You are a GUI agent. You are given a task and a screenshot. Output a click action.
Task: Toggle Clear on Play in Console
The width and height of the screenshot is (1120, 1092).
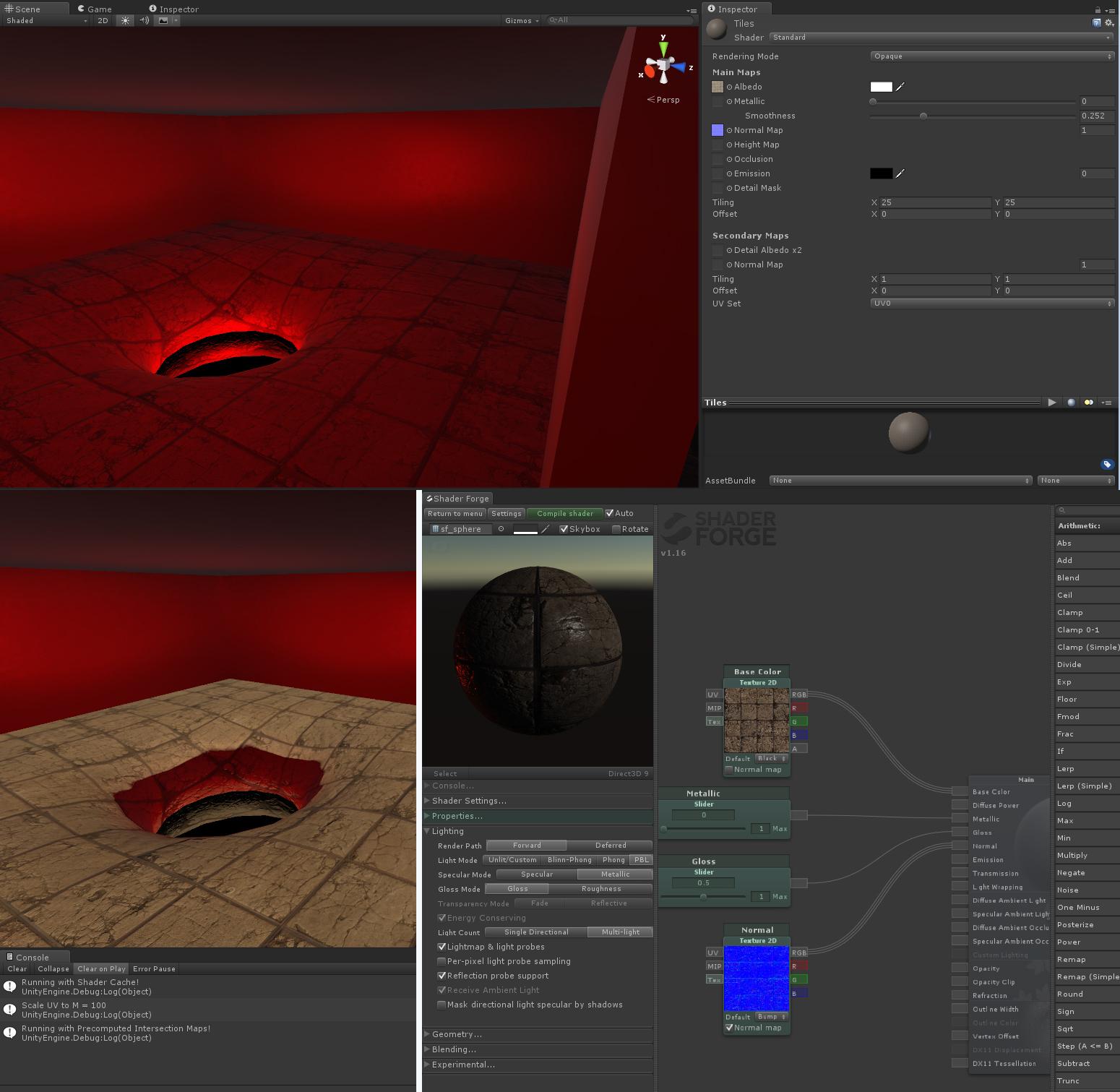pos(101,969)
